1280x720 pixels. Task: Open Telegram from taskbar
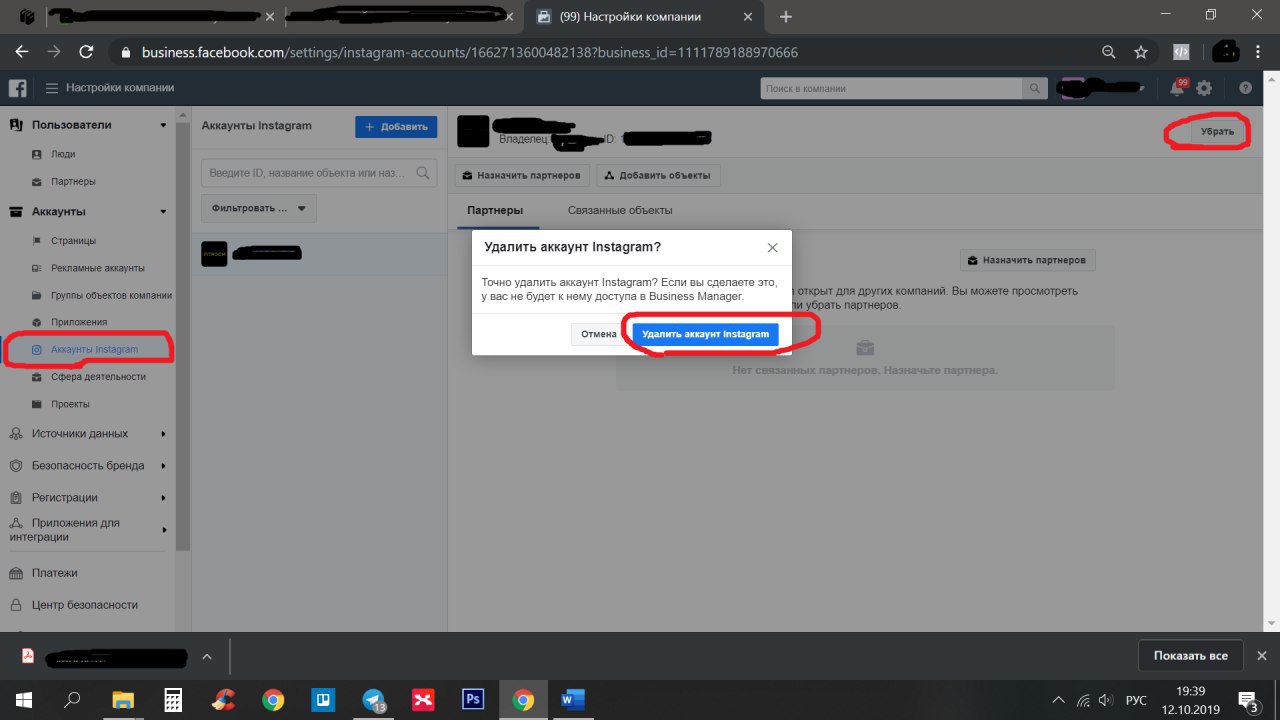(x=373, y=699)
